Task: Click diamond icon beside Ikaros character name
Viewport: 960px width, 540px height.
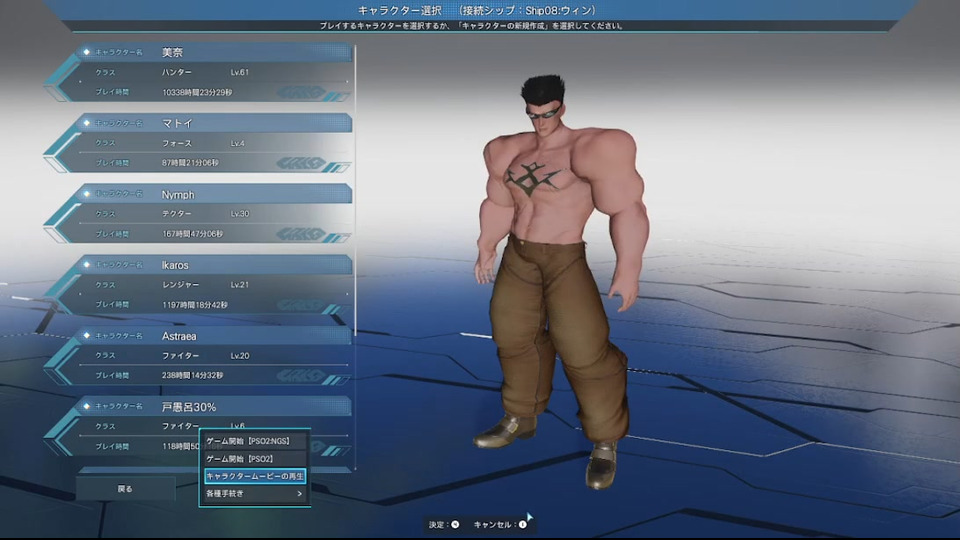Action: pos(86,264)
